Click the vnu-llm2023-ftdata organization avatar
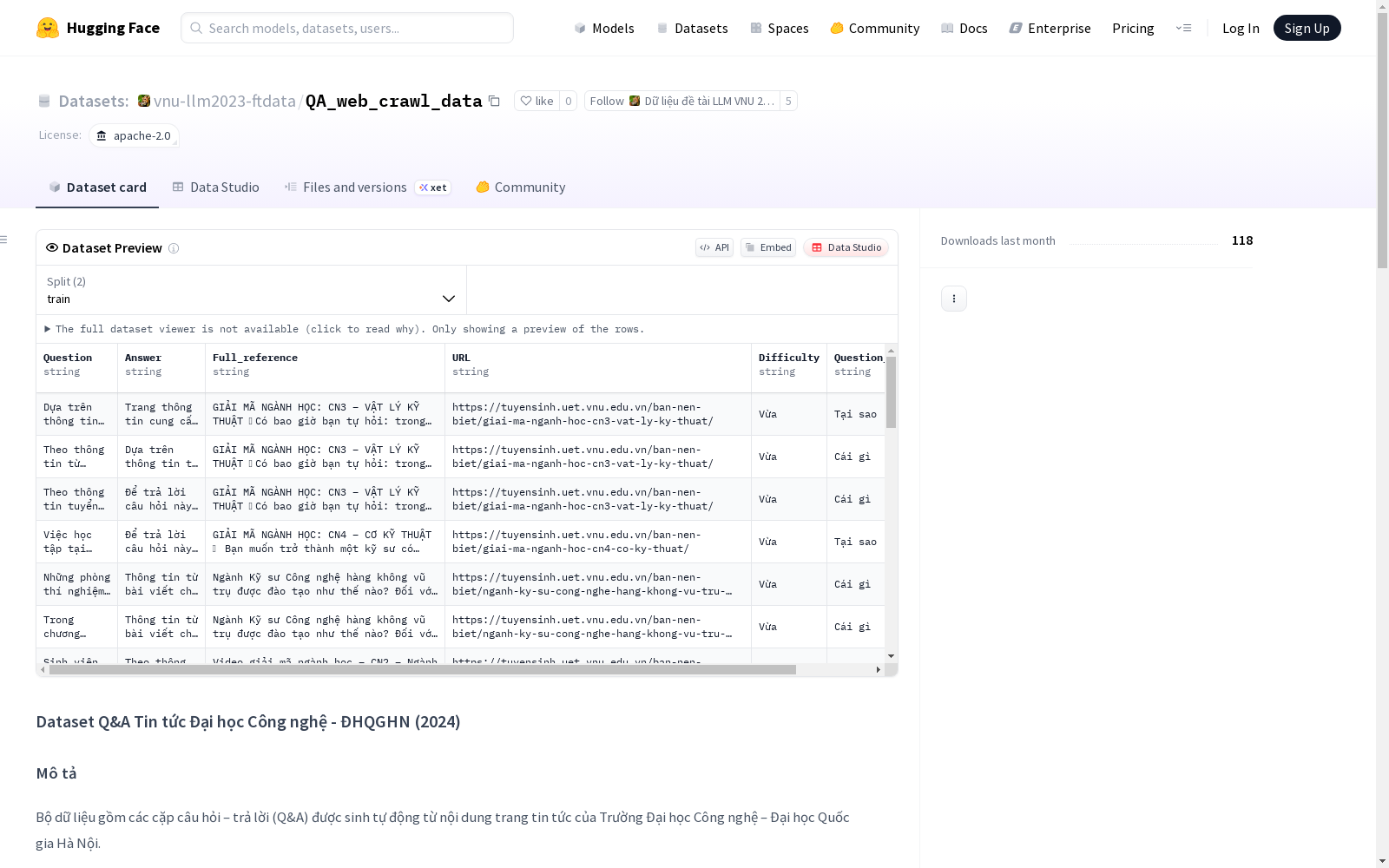 (x=144, y=101)
